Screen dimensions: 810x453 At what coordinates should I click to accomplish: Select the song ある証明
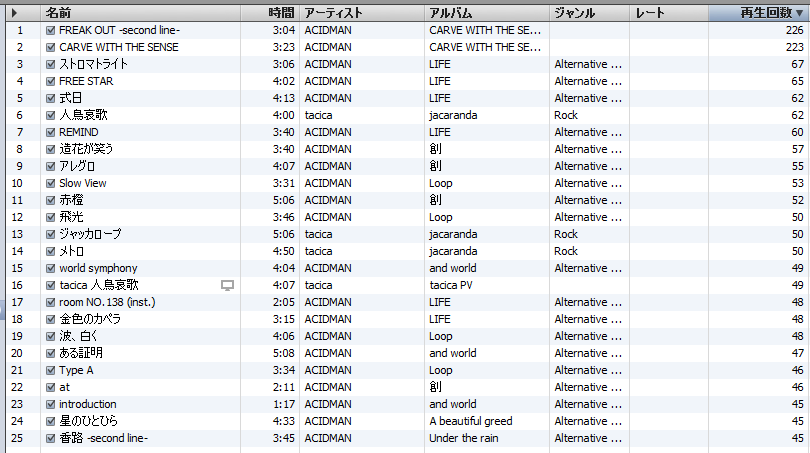pyautogui.click(x=81, y=353)
